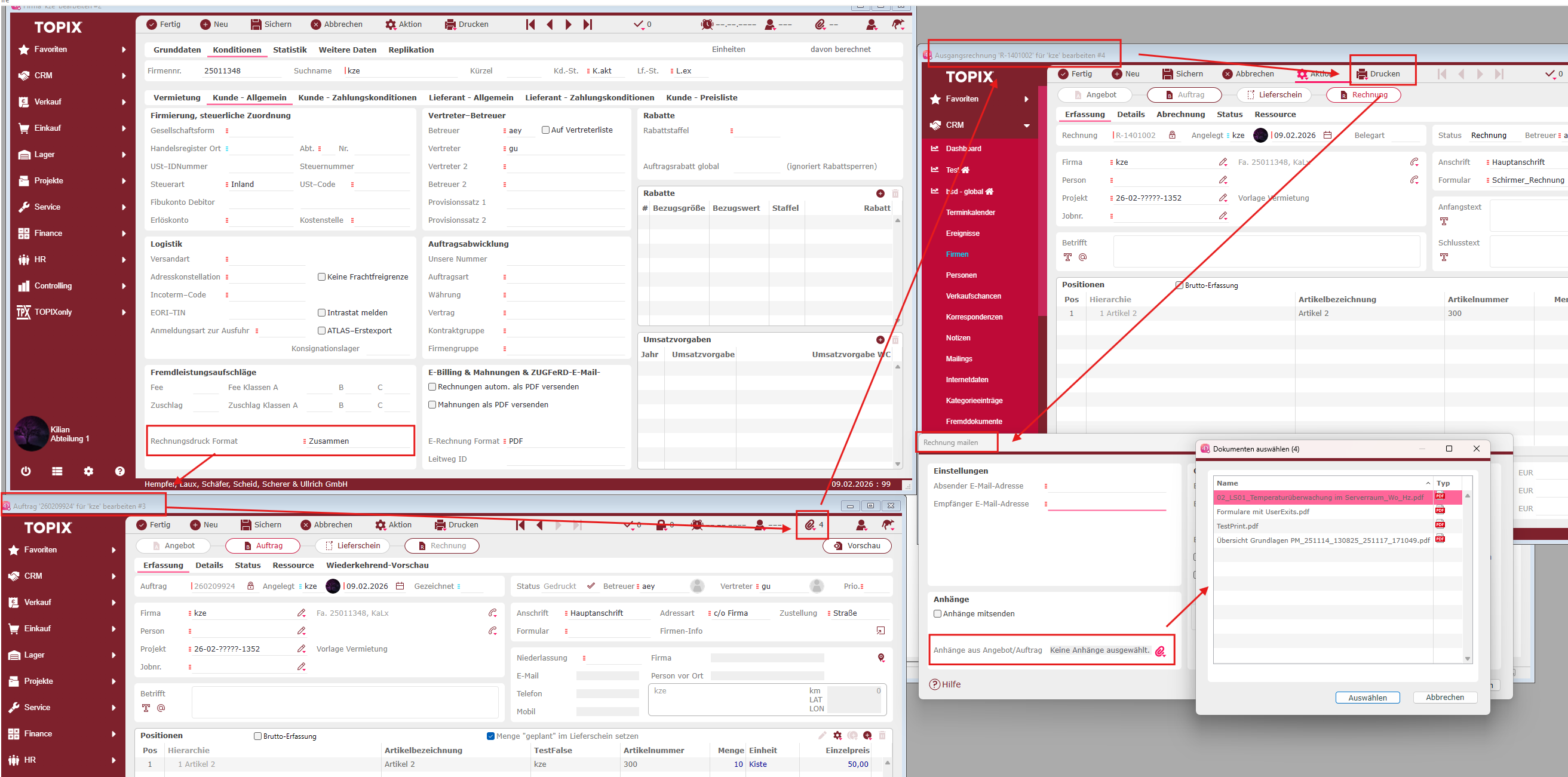Open the Statistik tab in the Firma window
This screenshot has width=1568, height=777.
point(290,50)
